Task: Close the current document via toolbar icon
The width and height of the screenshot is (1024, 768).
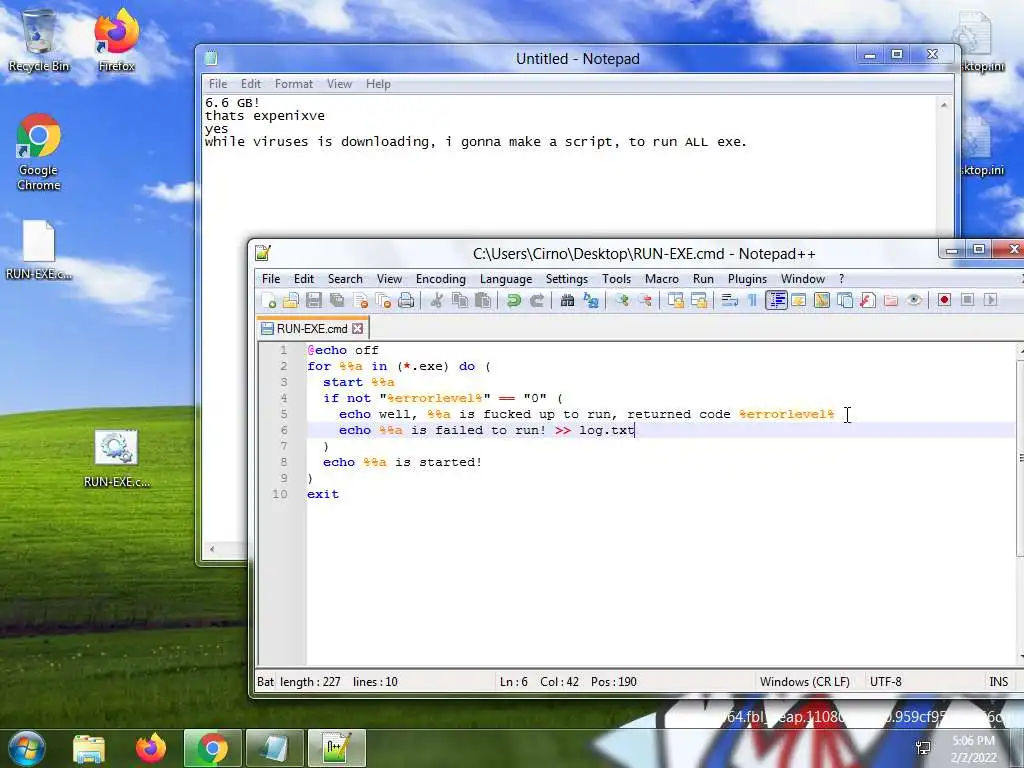Action: click(360, 300)
